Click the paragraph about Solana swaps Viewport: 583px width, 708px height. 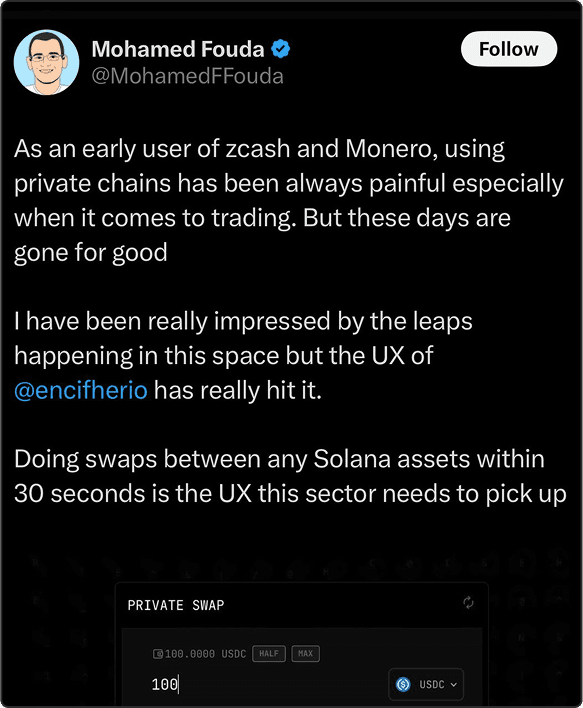[x=290, y=476]
